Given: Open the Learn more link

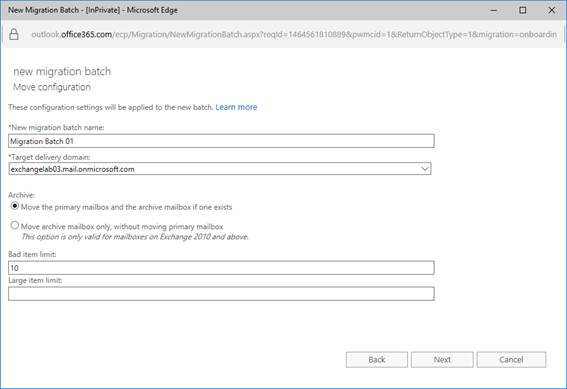Looking at the screenshot, I should [236, 107].
